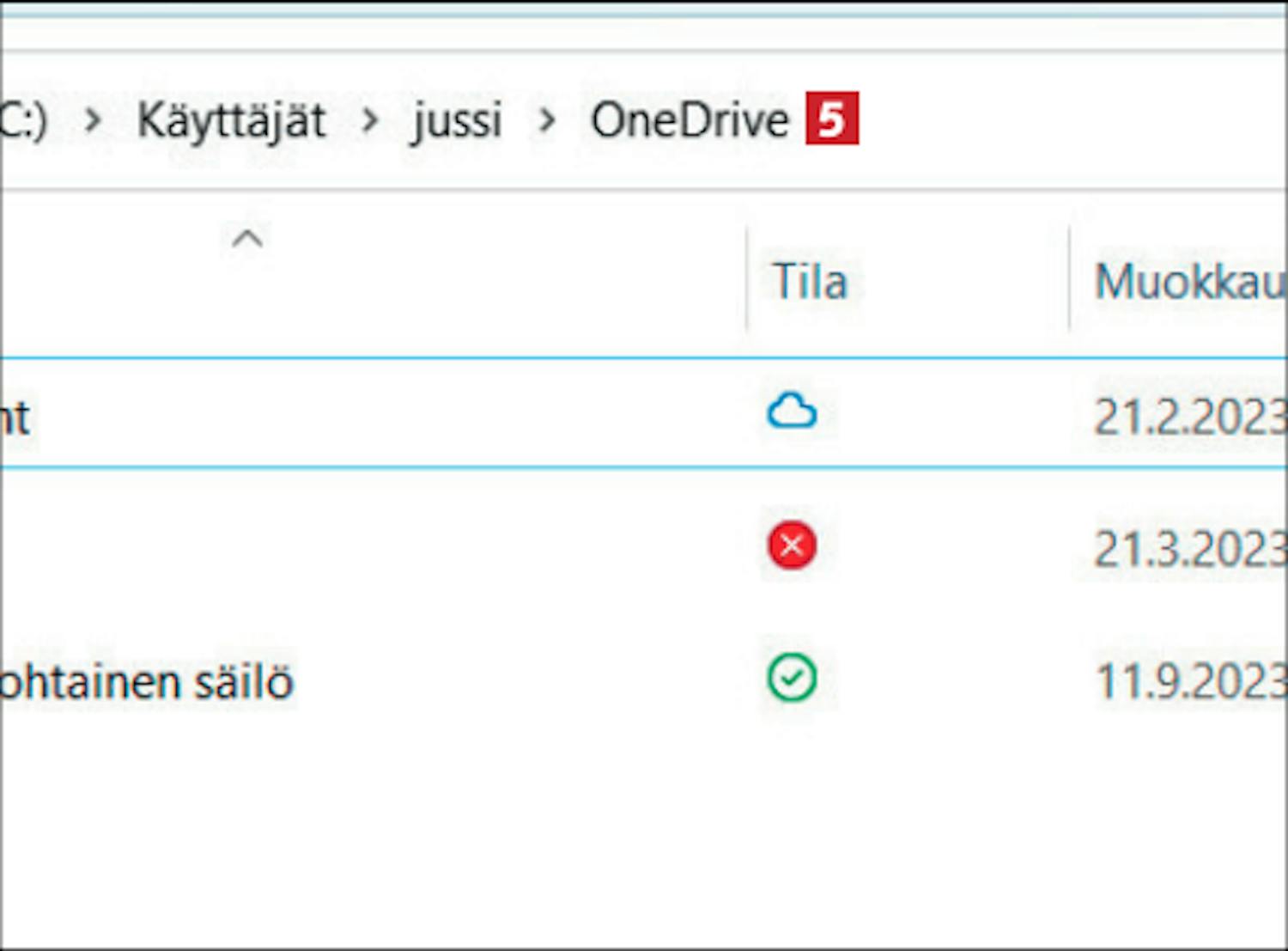1288x951 pixels.
Task: Open the Käyttäjät breadcrumb folder
Action: coord(231,120)
